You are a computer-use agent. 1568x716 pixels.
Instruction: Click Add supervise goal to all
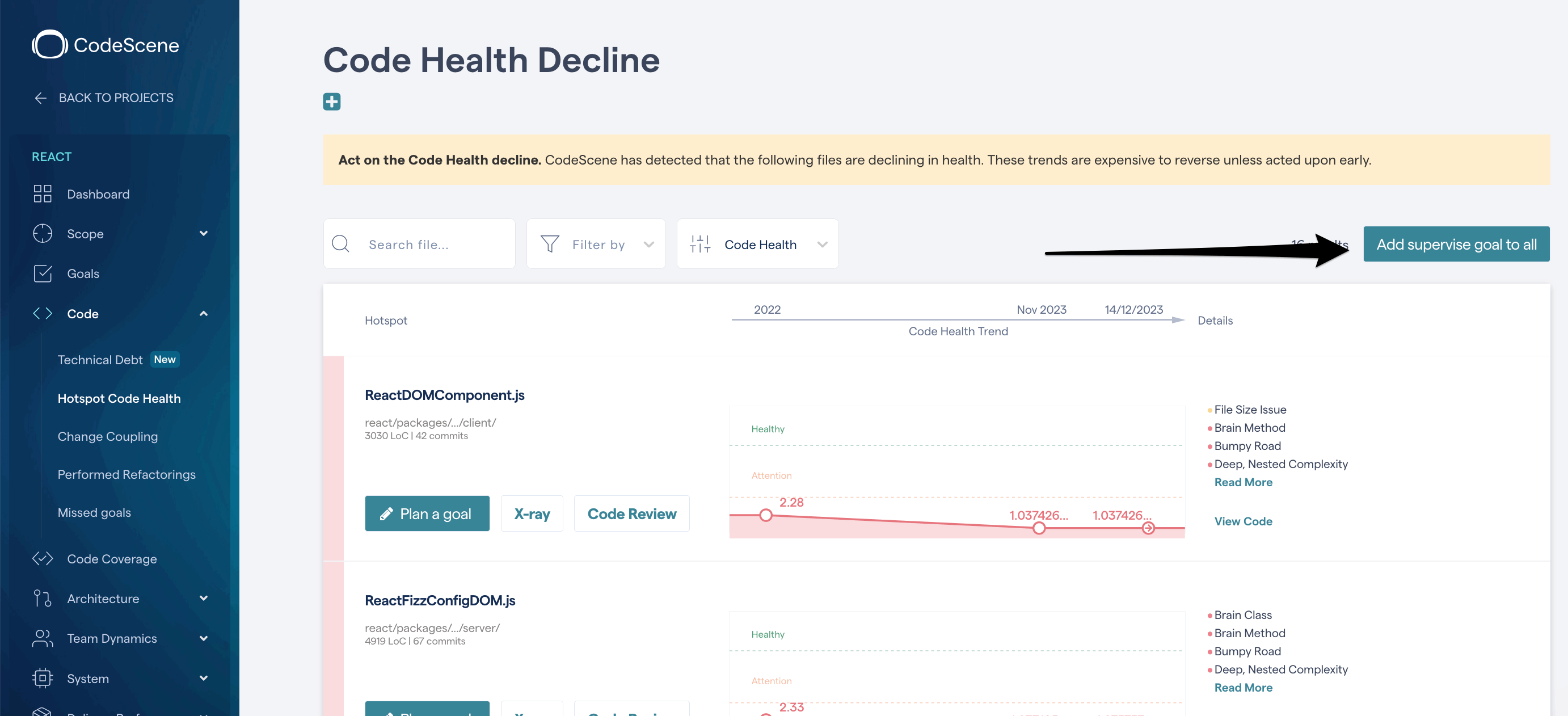point(1456,244)
